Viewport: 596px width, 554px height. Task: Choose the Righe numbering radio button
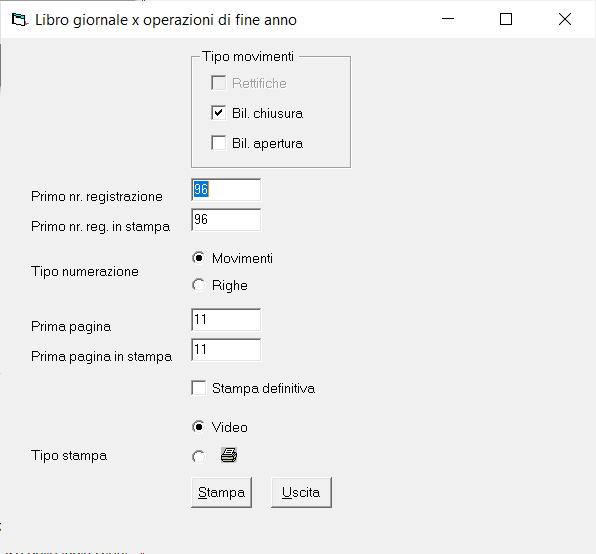pyautogui.click(x=198, y=285)
